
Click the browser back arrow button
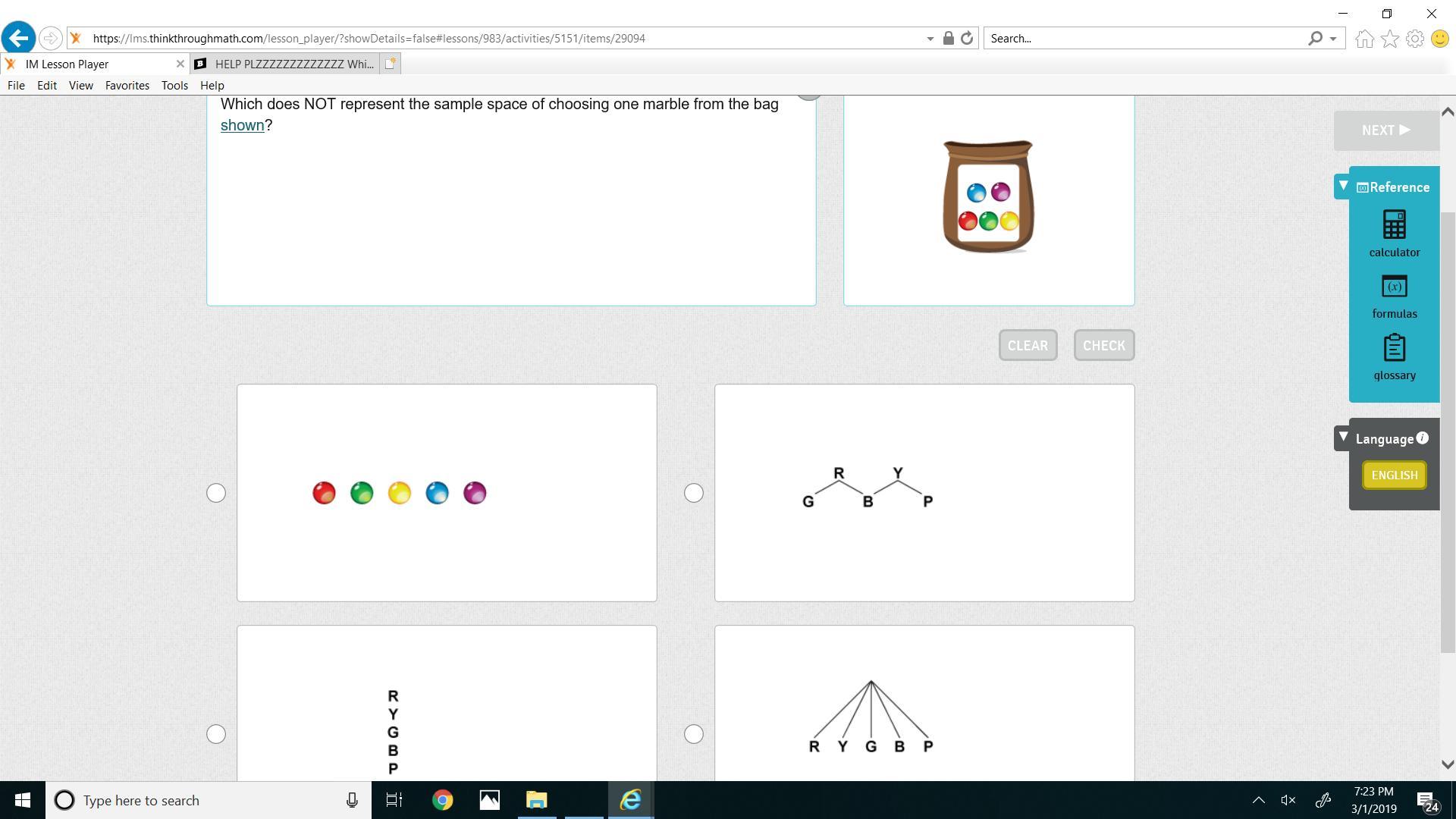point(18,38)
